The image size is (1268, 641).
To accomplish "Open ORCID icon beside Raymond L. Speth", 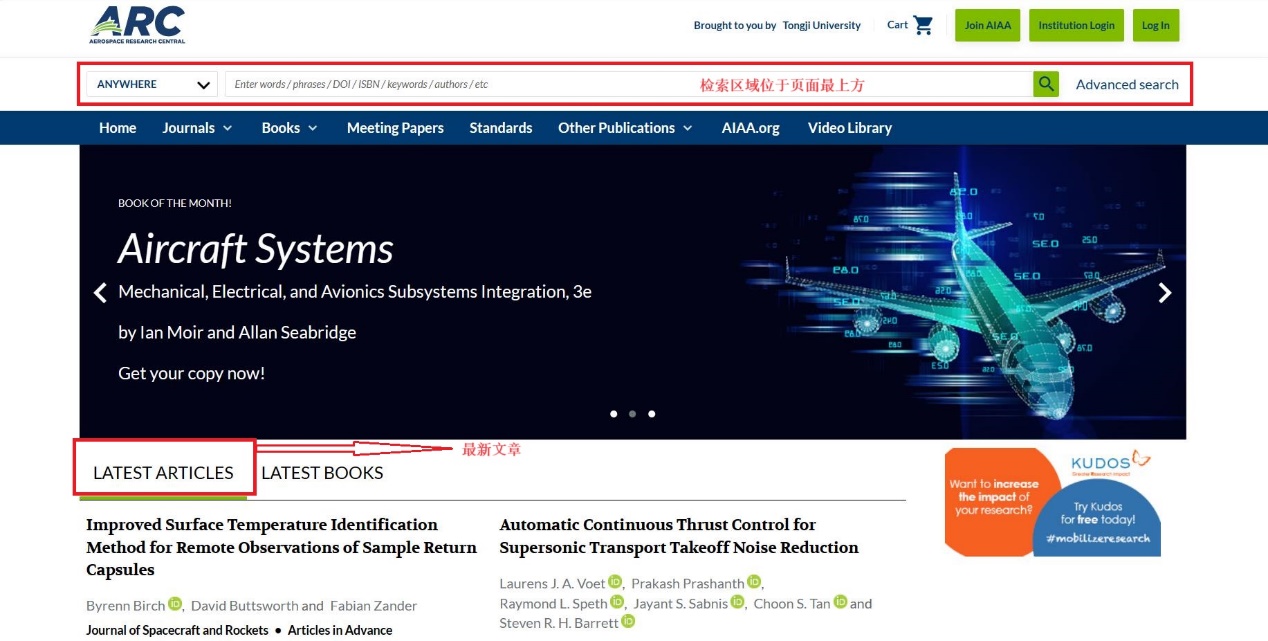I will coord(617,602).
